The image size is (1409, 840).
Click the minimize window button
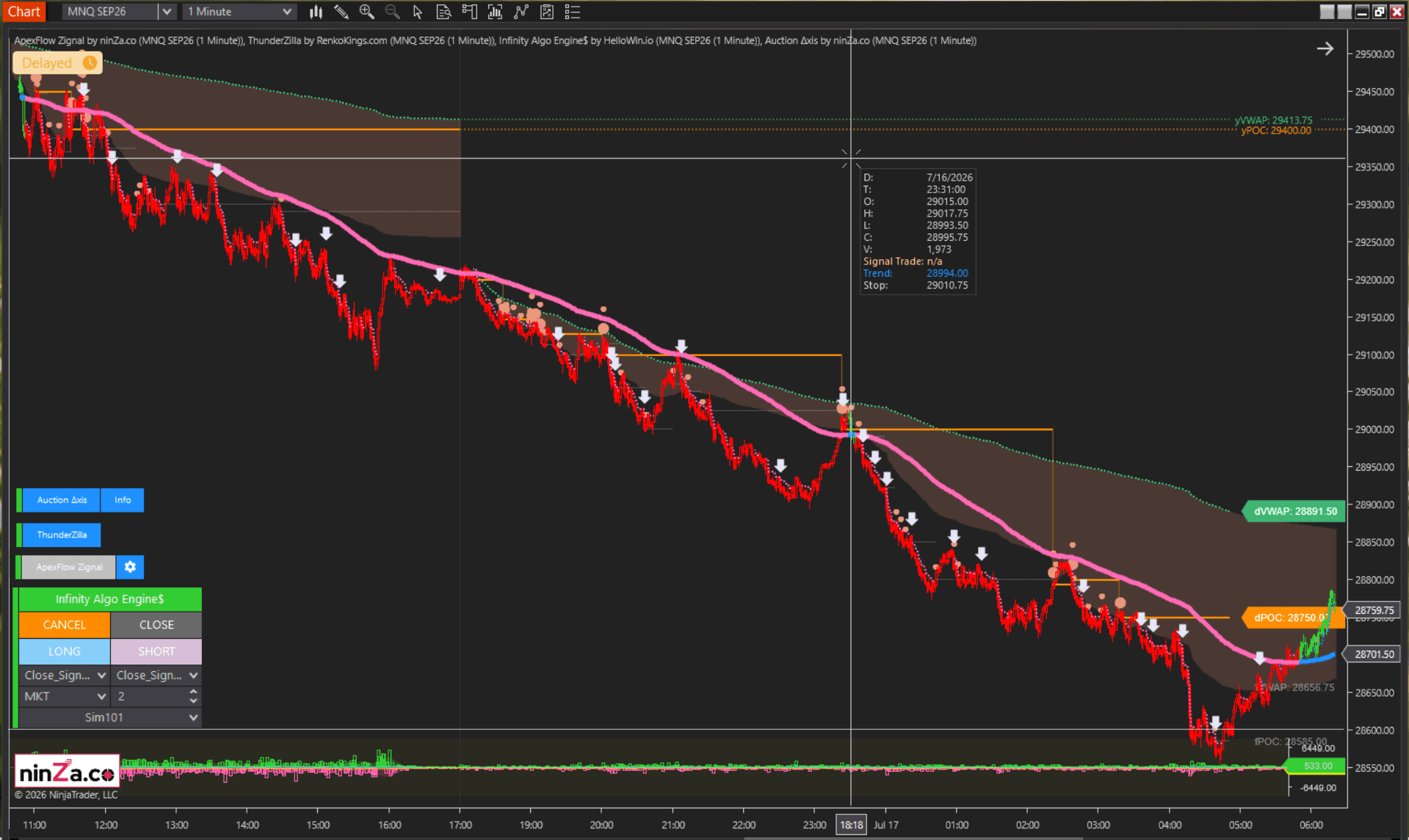click(x=1362, y=12)
